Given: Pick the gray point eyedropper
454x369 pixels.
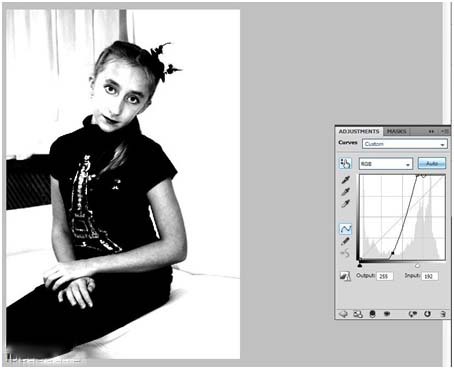Looking at the screenshot, I should click(346, 192).
